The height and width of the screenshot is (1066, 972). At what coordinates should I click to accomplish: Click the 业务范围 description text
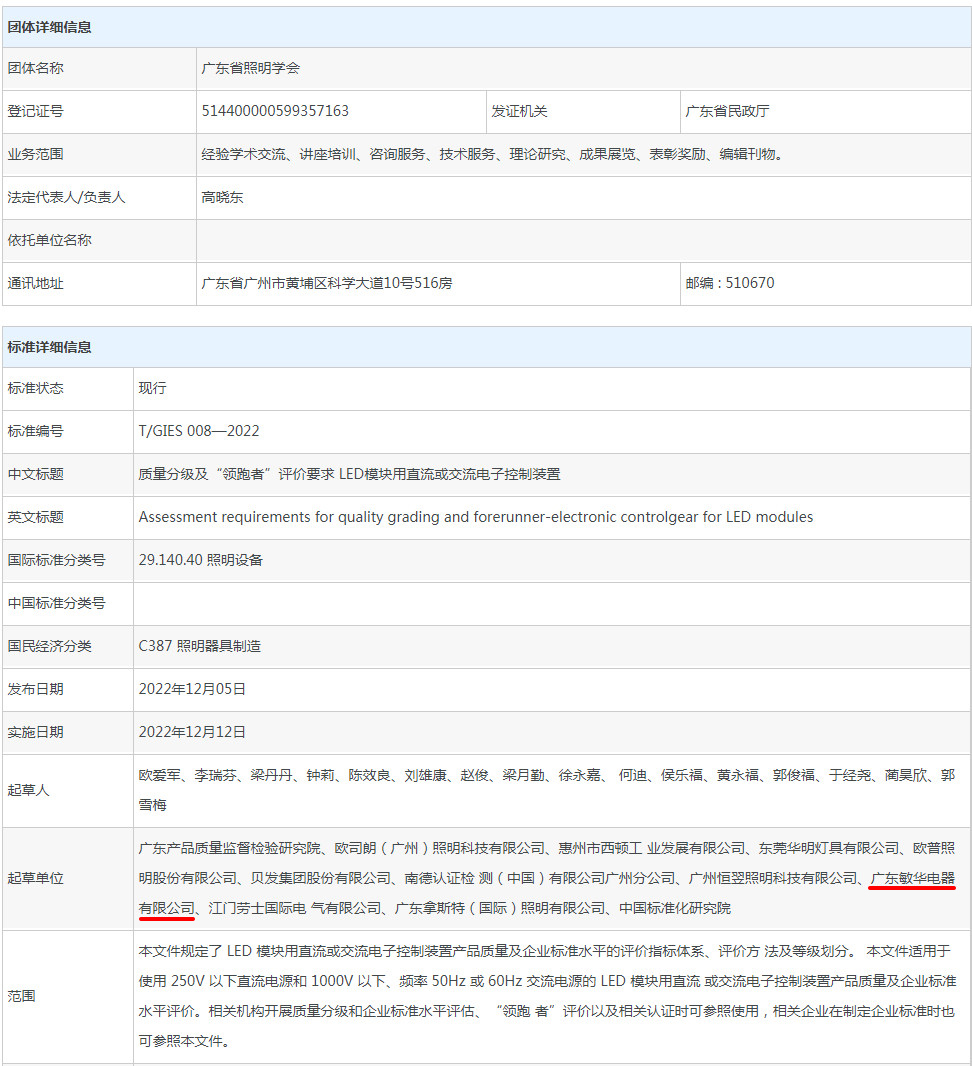[492, 154]
